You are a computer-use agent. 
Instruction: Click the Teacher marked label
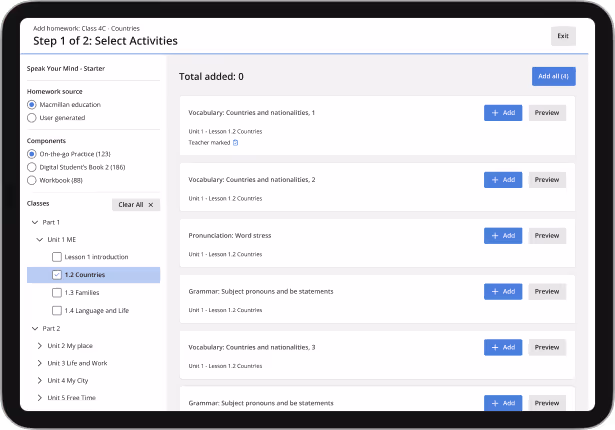[209, 143]
